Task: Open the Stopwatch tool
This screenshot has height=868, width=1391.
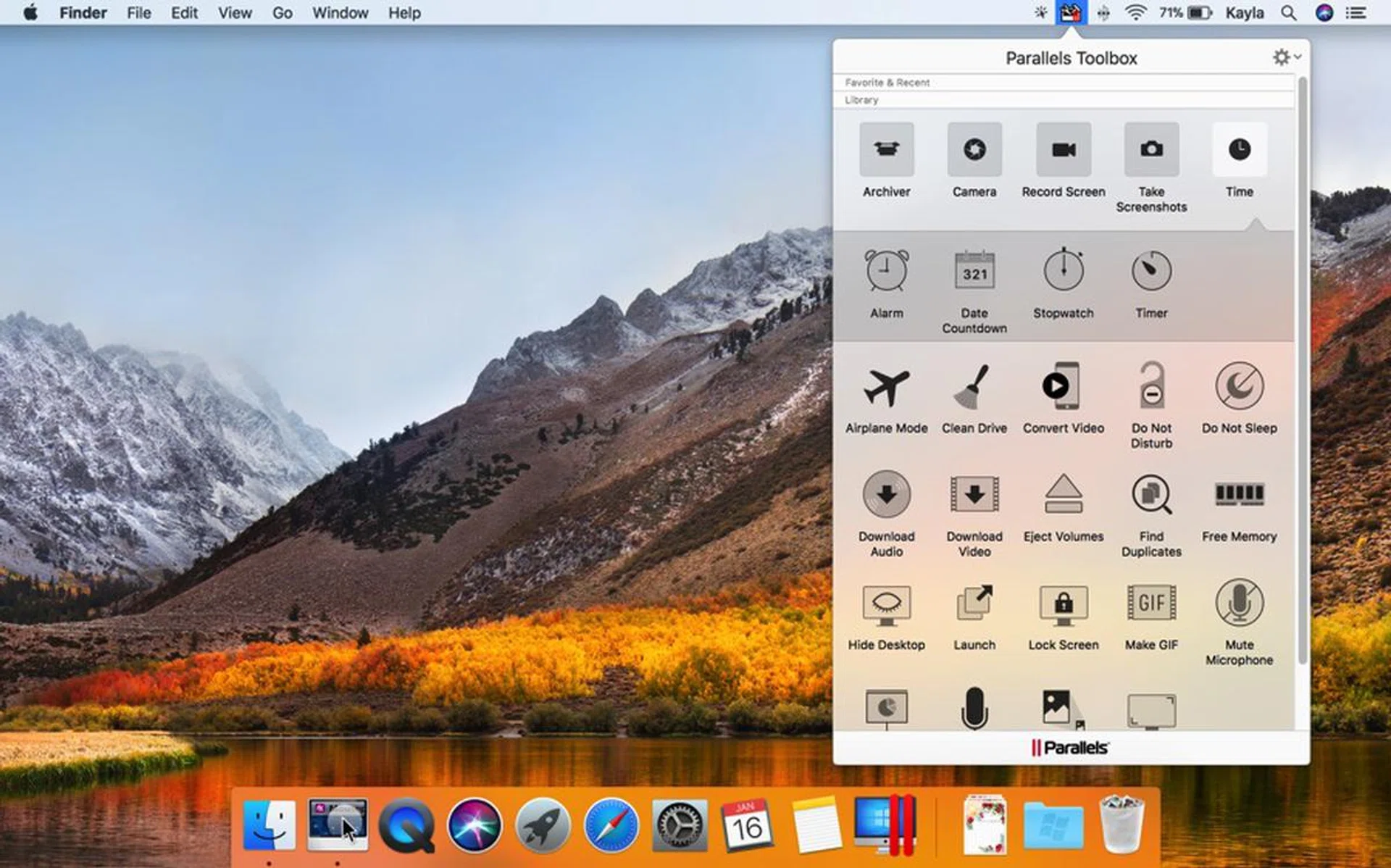Action: point(1063,272)
